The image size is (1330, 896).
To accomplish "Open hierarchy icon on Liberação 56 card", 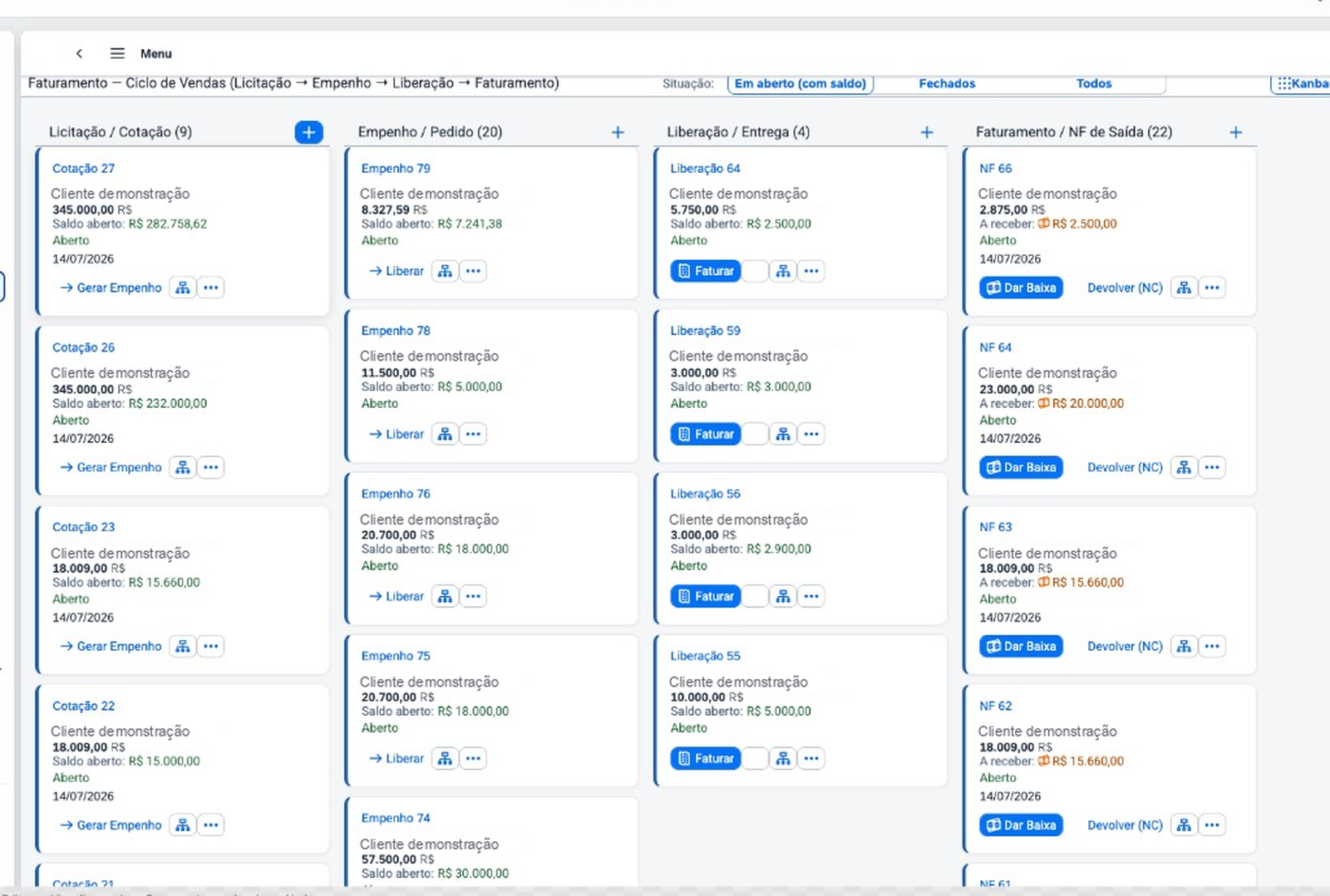I will (783, 596).
